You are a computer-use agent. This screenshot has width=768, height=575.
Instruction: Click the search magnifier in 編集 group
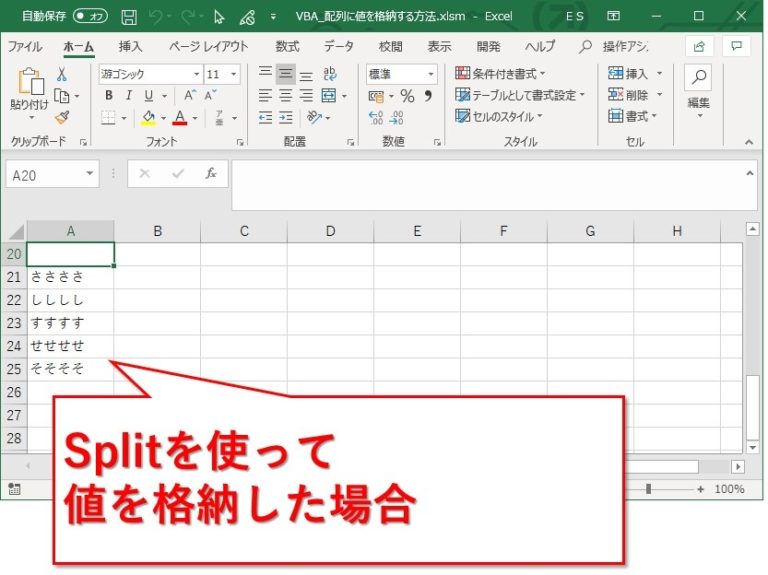(x=699, y=78)
